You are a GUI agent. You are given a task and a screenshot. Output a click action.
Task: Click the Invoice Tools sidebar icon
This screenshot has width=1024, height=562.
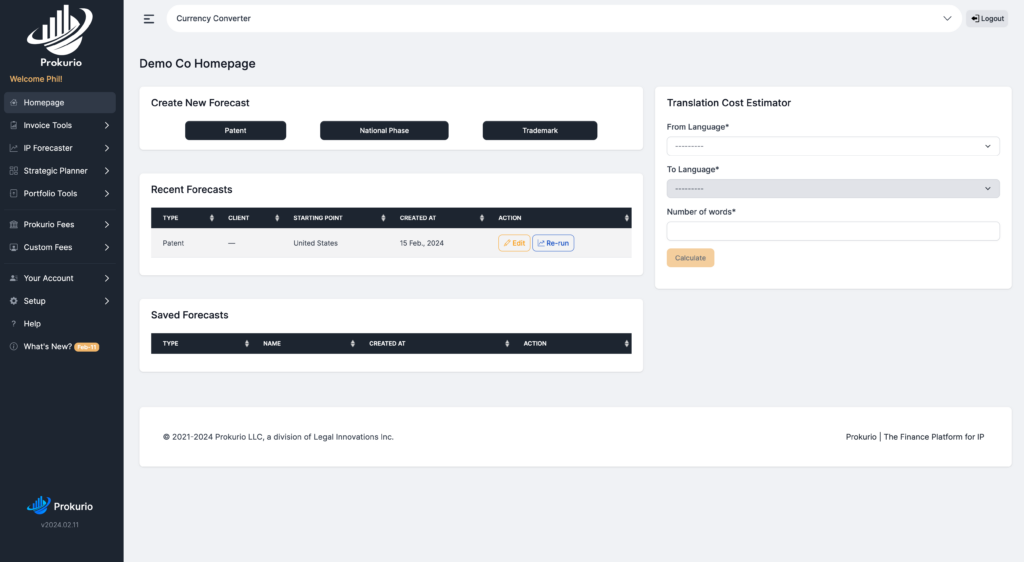pyautogui.click(x=14, y=125)
